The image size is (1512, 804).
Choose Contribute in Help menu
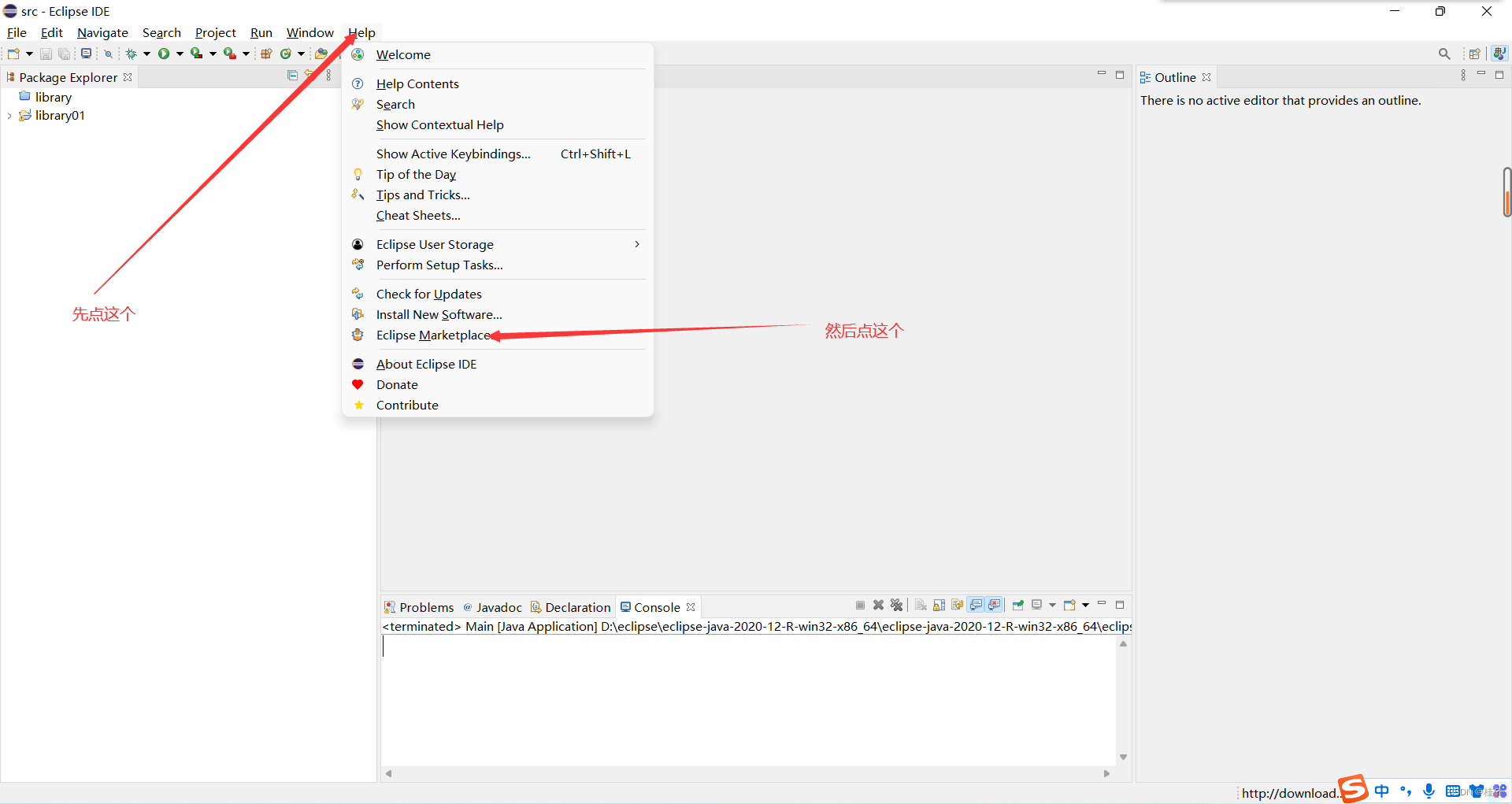[x=497, y=405]
